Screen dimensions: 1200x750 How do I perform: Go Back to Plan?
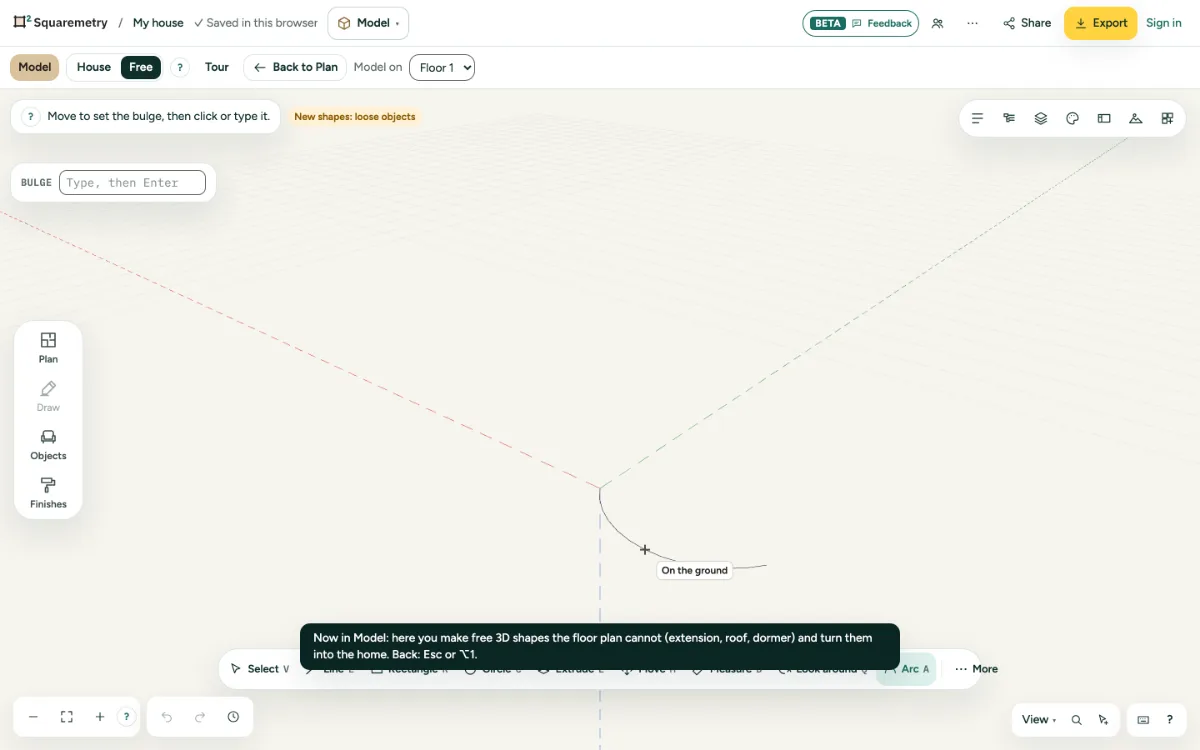pos(295,67)
